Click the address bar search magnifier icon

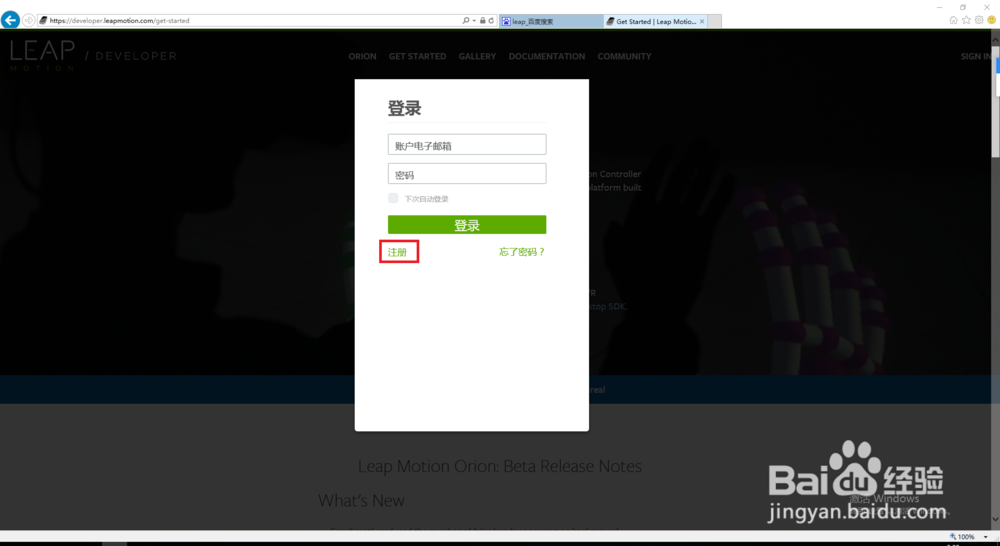[x=466, y=20]
